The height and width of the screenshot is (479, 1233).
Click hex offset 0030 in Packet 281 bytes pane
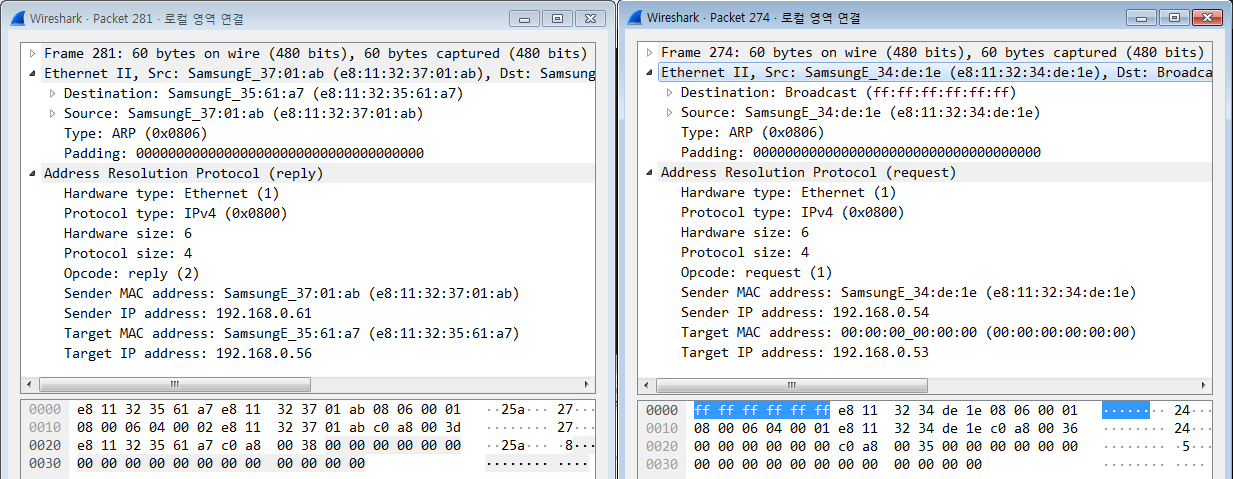click(x=46, y=464)
